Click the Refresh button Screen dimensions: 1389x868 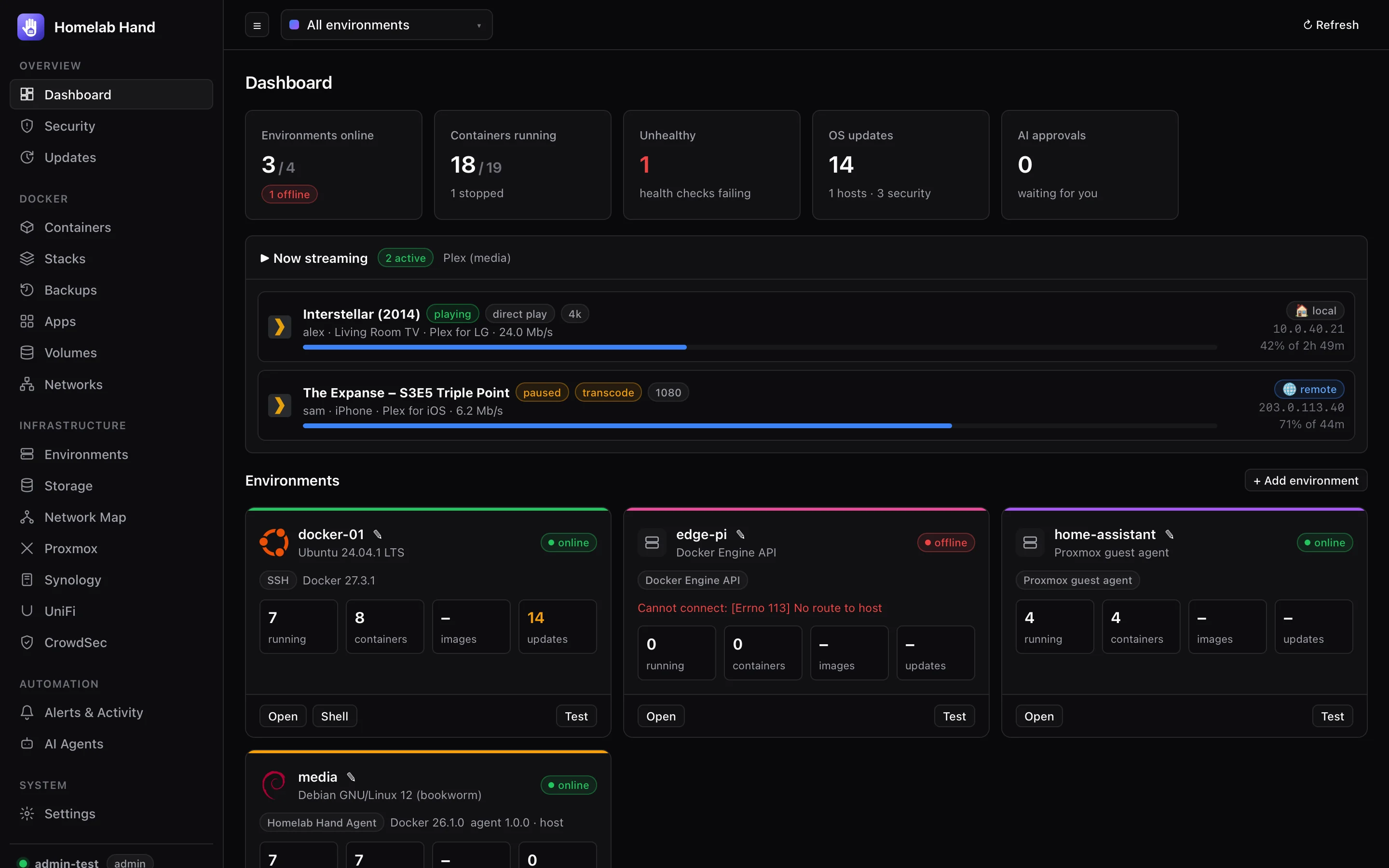pos(1331,25)
